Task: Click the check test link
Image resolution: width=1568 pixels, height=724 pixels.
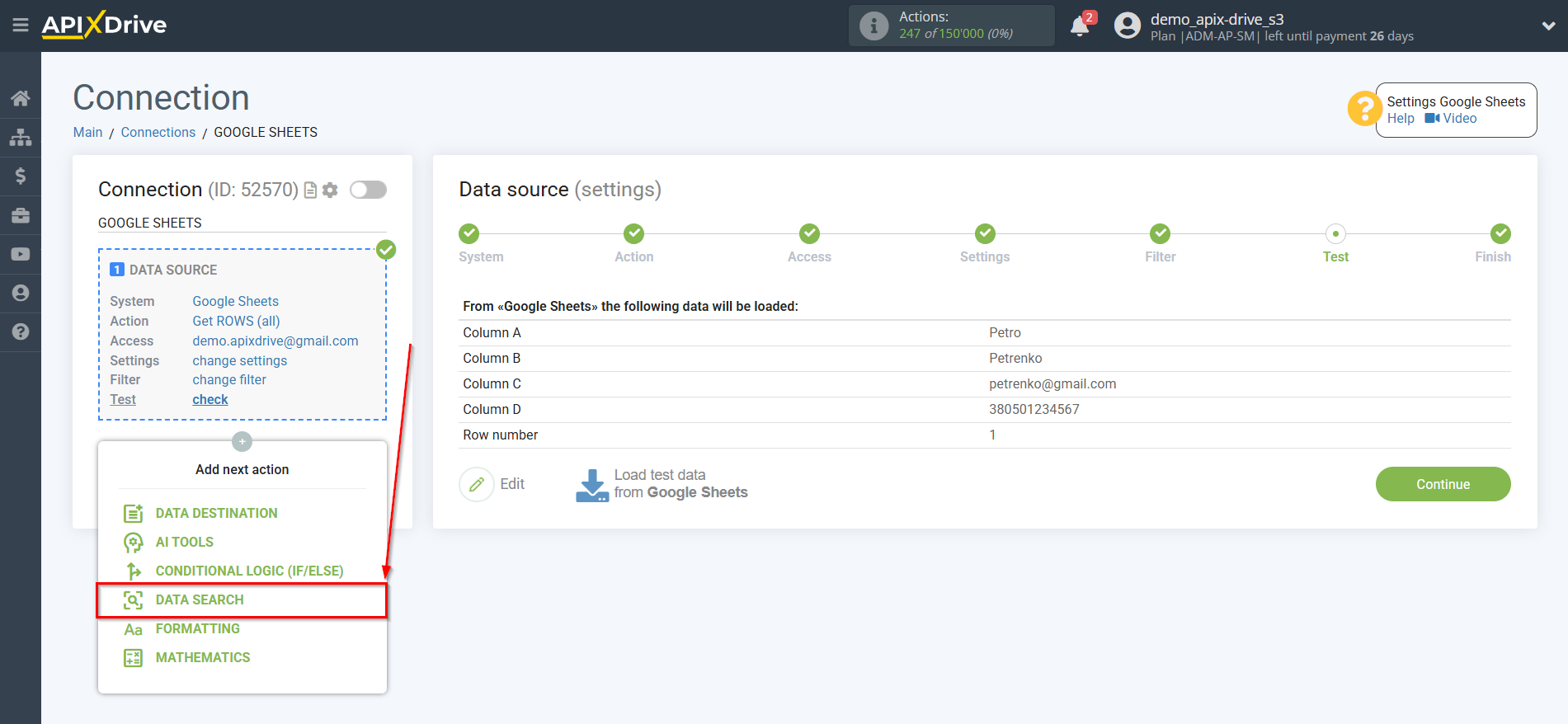Action: coord(210,399)
